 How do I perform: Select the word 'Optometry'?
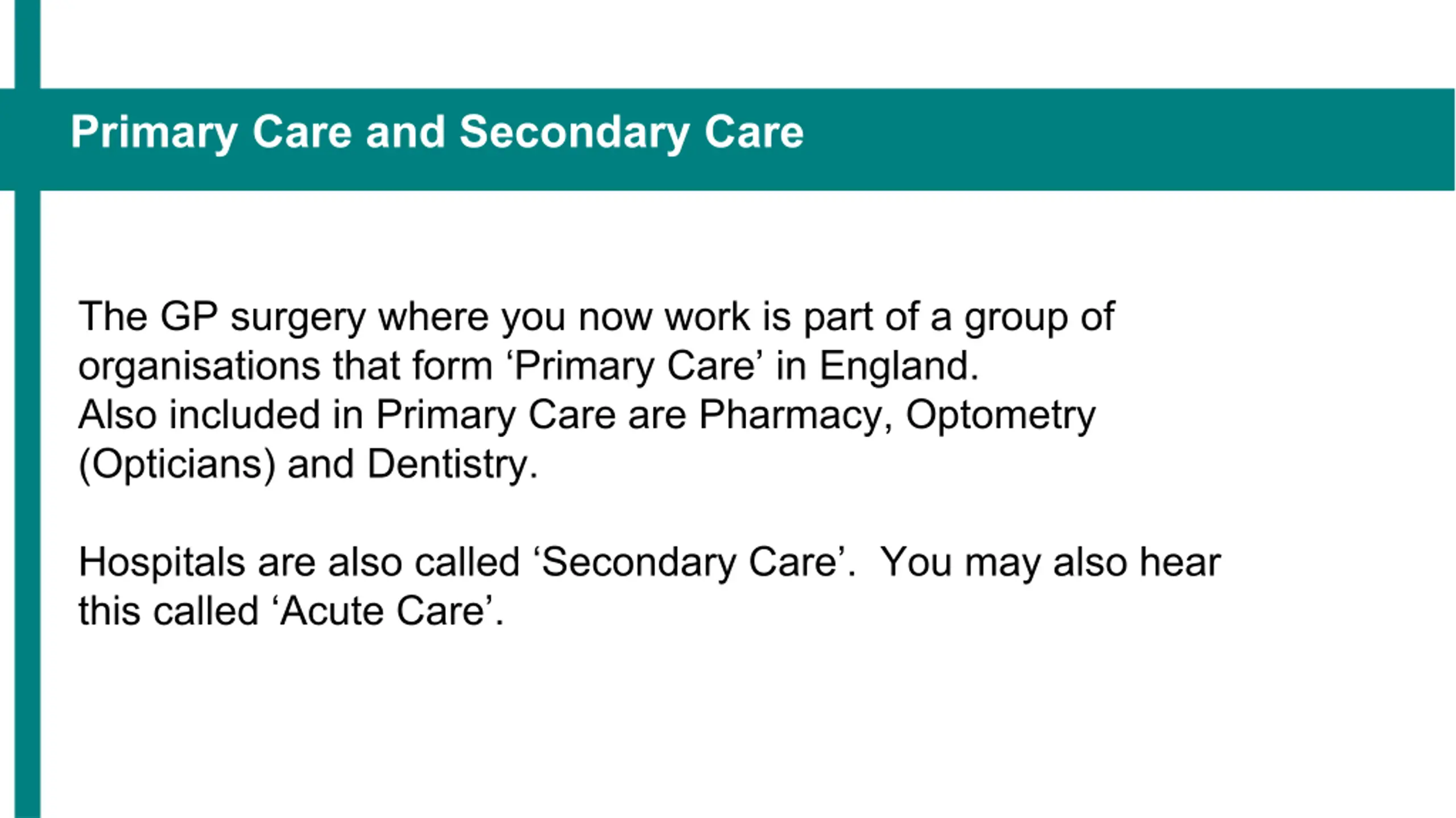(1000, 416)
